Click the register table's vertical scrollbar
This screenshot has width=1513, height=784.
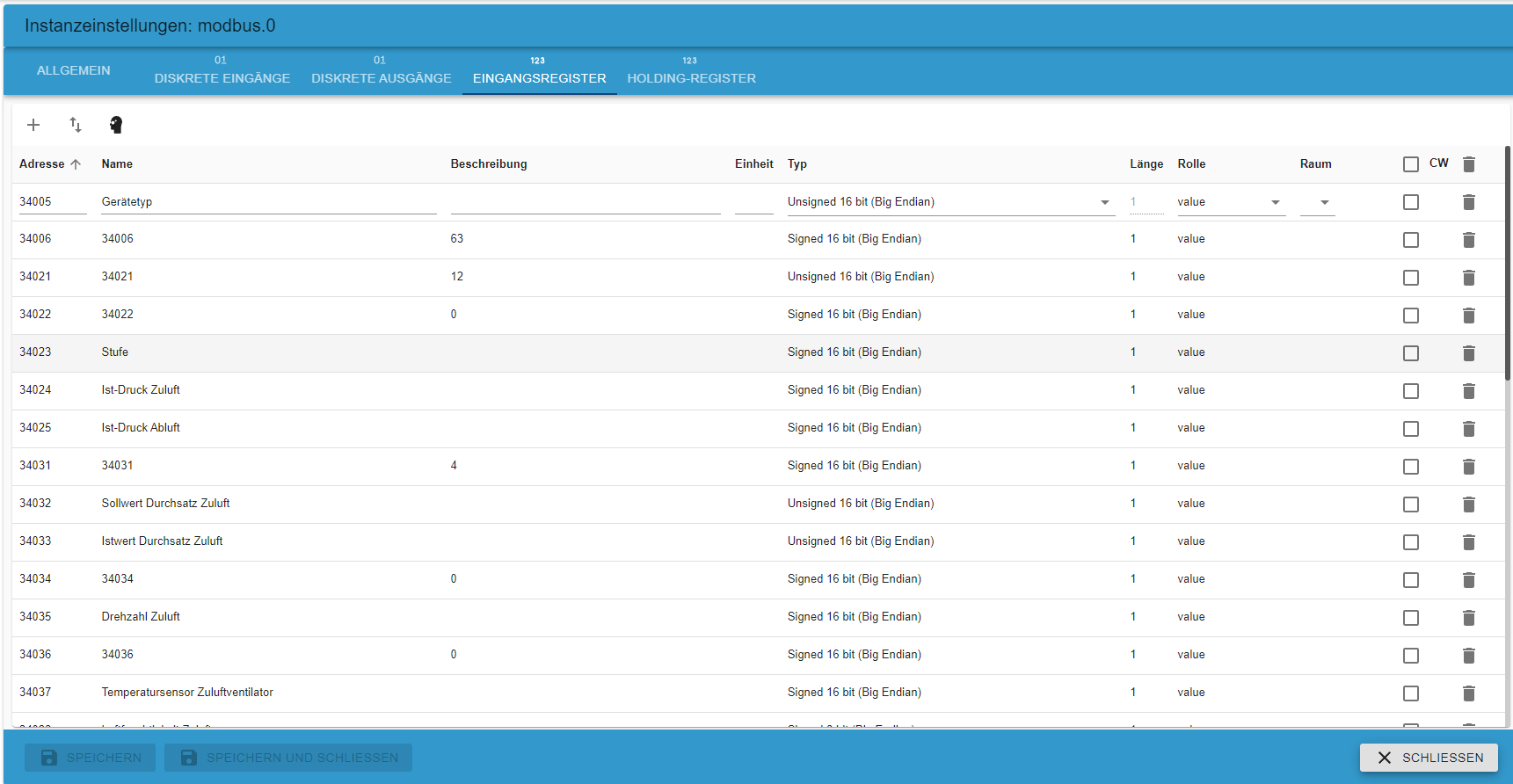pyautogui.click(x=1508, y=264)
